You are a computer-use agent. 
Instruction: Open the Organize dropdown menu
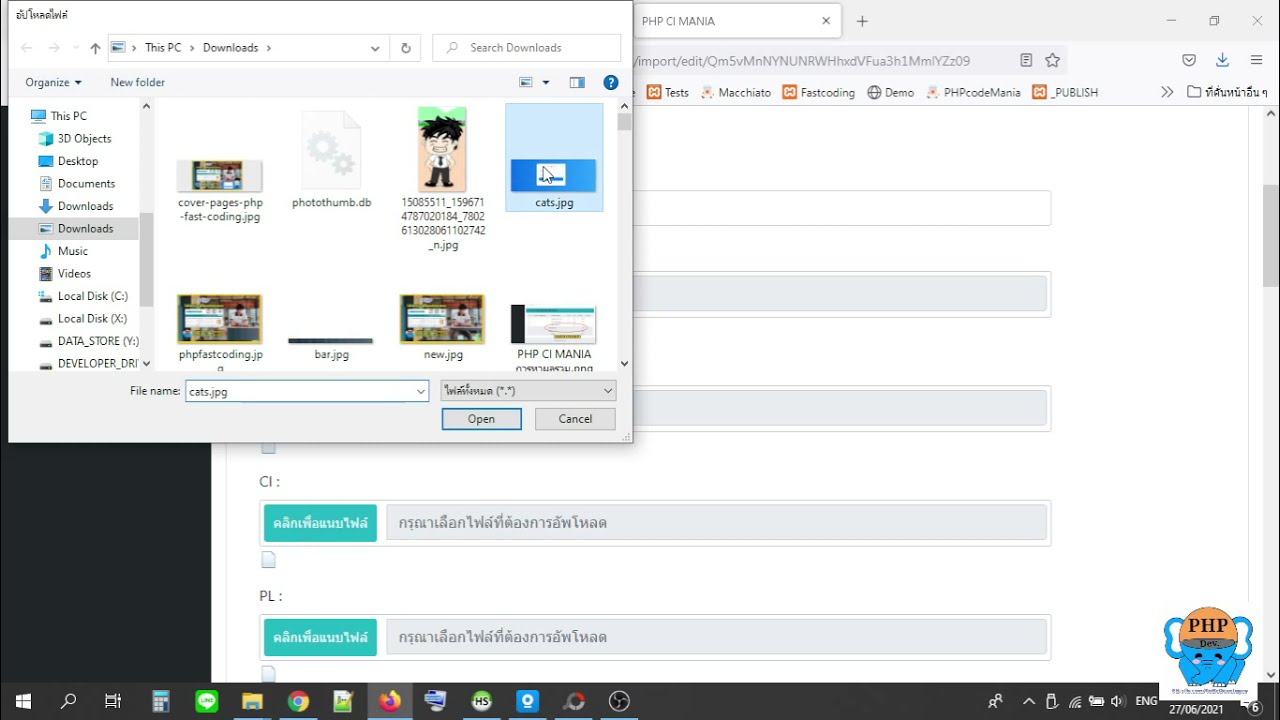(x=53, y=82)
